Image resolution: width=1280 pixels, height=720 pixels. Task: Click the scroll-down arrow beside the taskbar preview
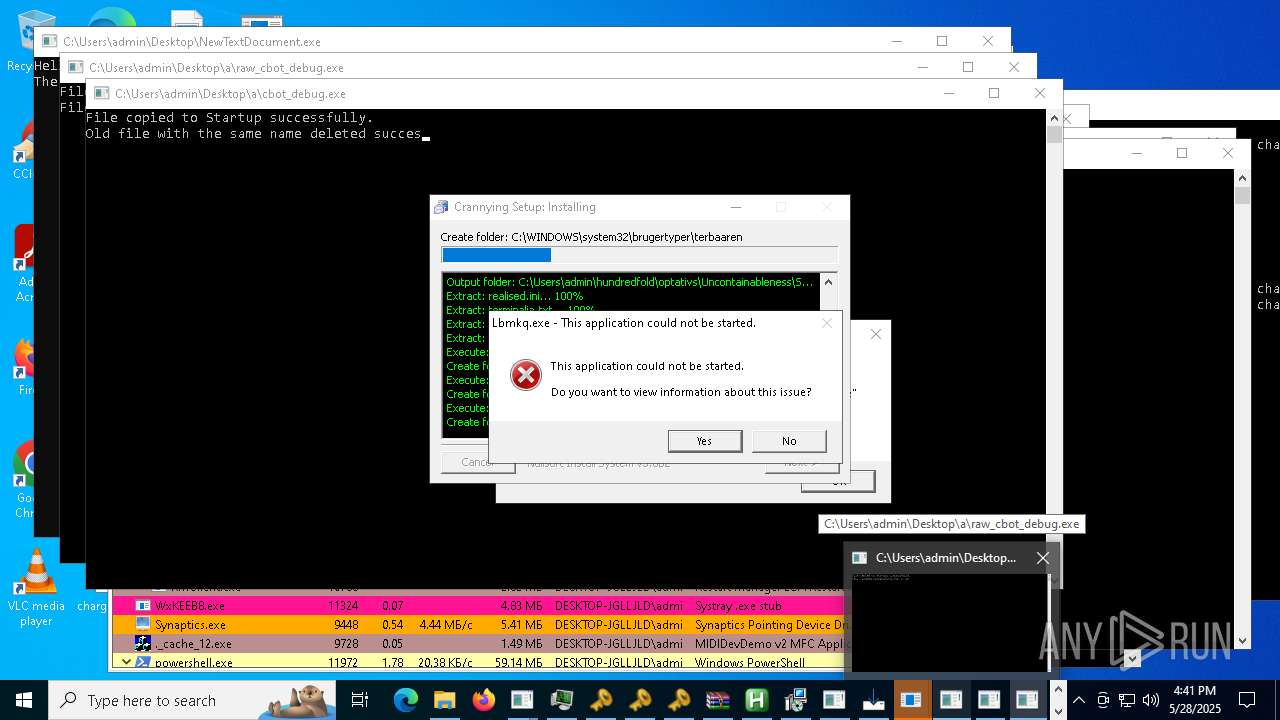point(1132,658)
